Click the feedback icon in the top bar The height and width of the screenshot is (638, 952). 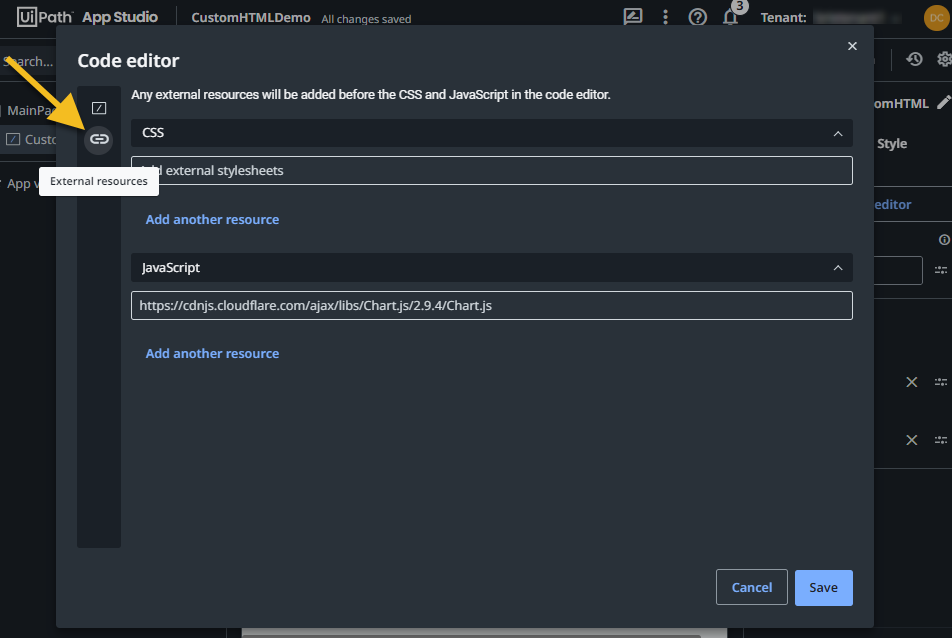pyautogui.click(x=633, y=17)
